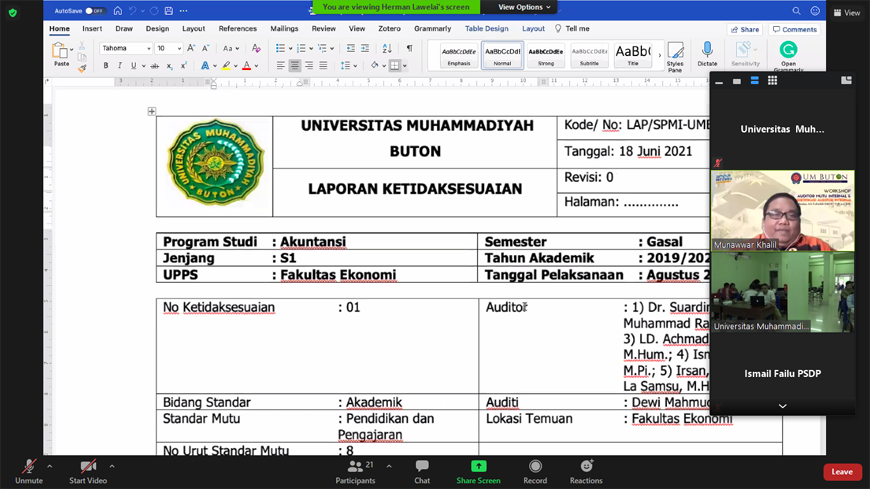Apply red font color
Screen dimensions: 870x489
(x=246, y=65)
